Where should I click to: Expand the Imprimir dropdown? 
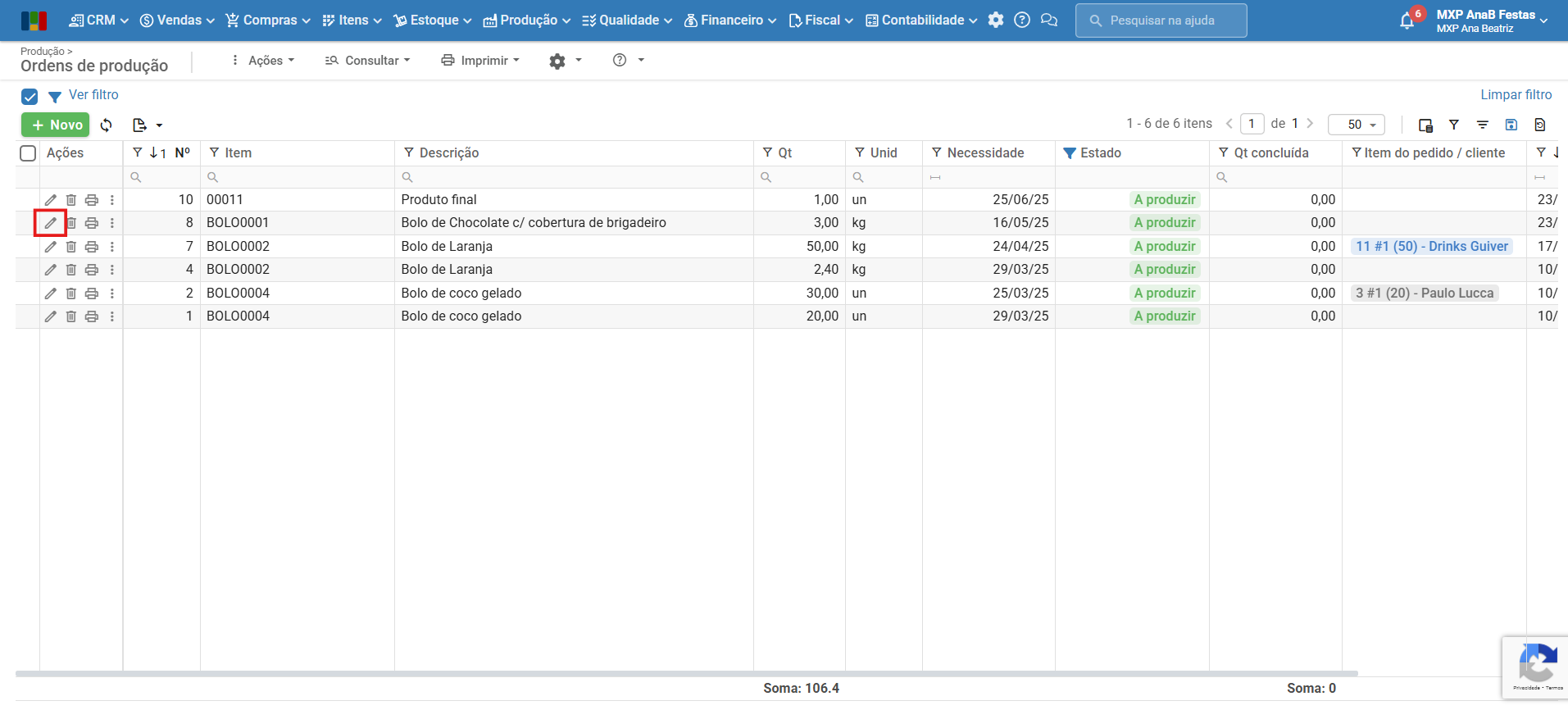[481, 61]
